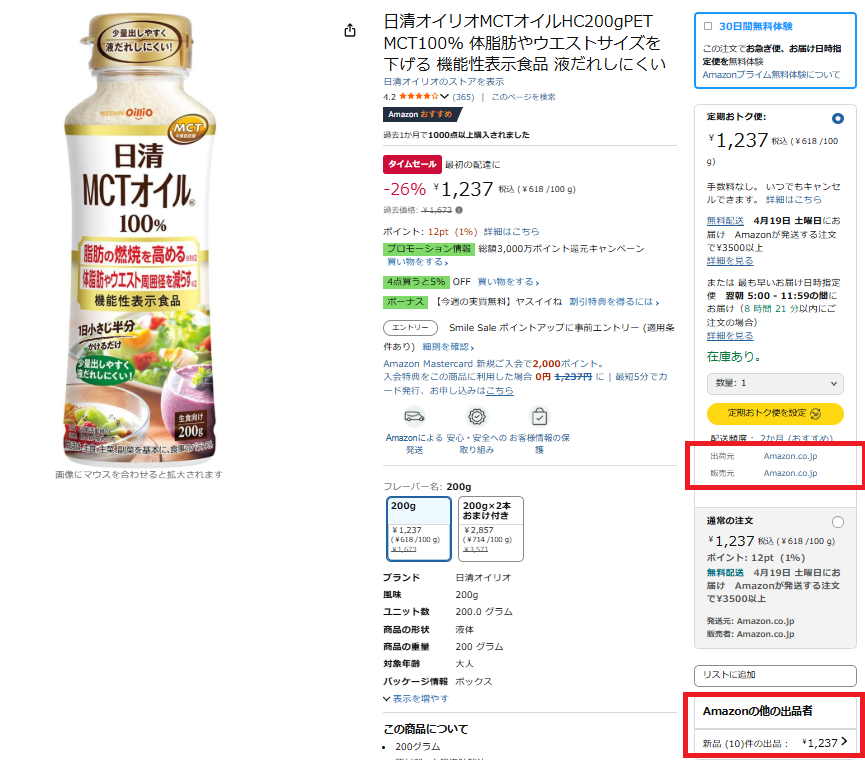Click the MCT oil bottle product image
865x760 pixels.
[140, 238]
